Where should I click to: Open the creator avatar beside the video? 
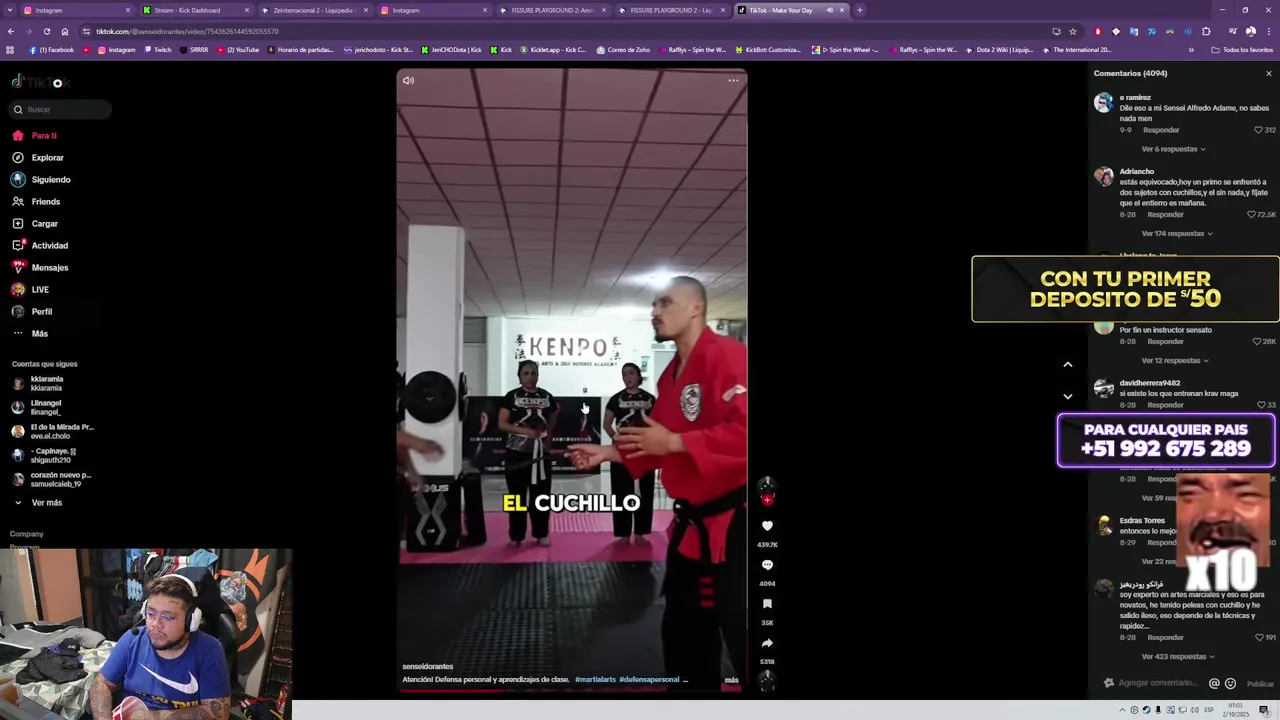767,487
